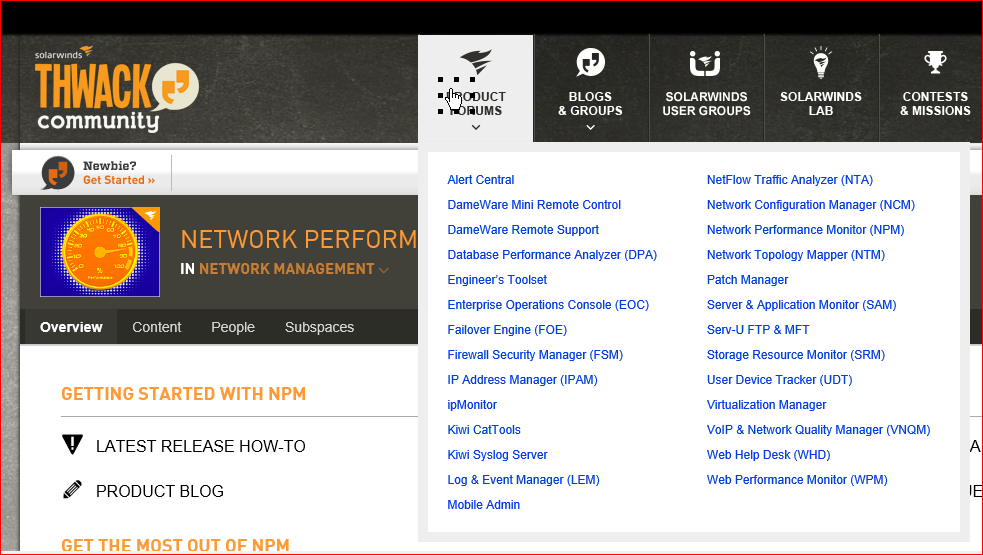Switch to the Subspaces tab

tap(319, 327)
